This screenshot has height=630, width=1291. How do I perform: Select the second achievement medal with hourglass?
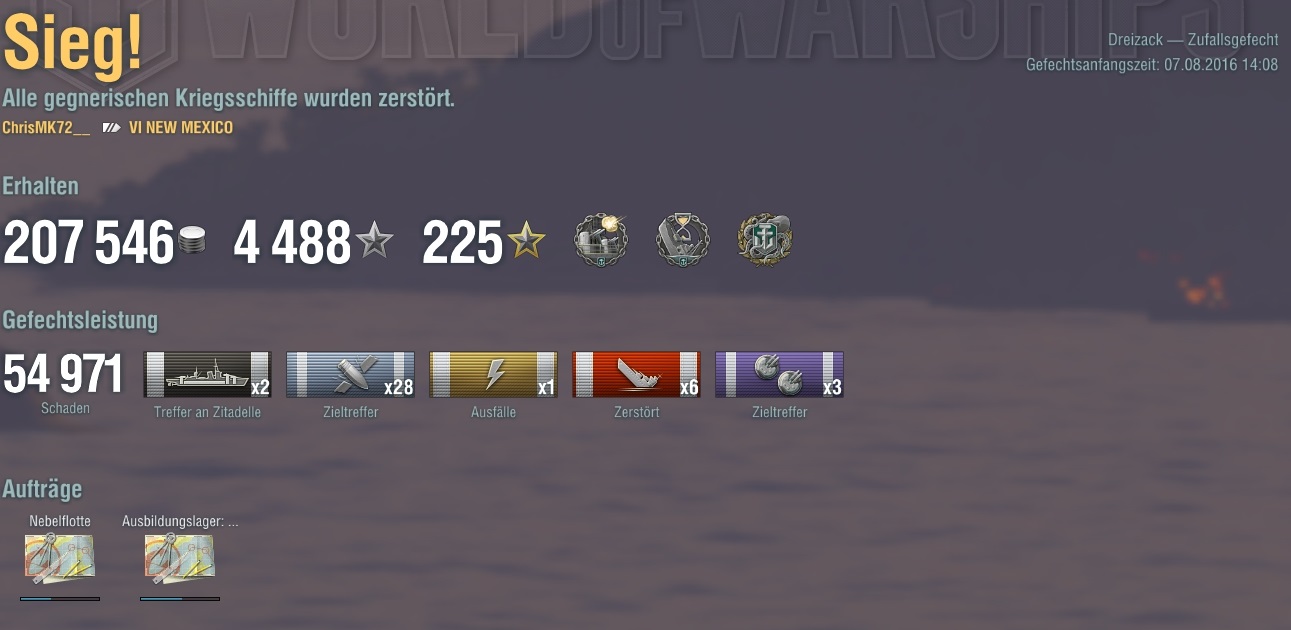(683, 240)
